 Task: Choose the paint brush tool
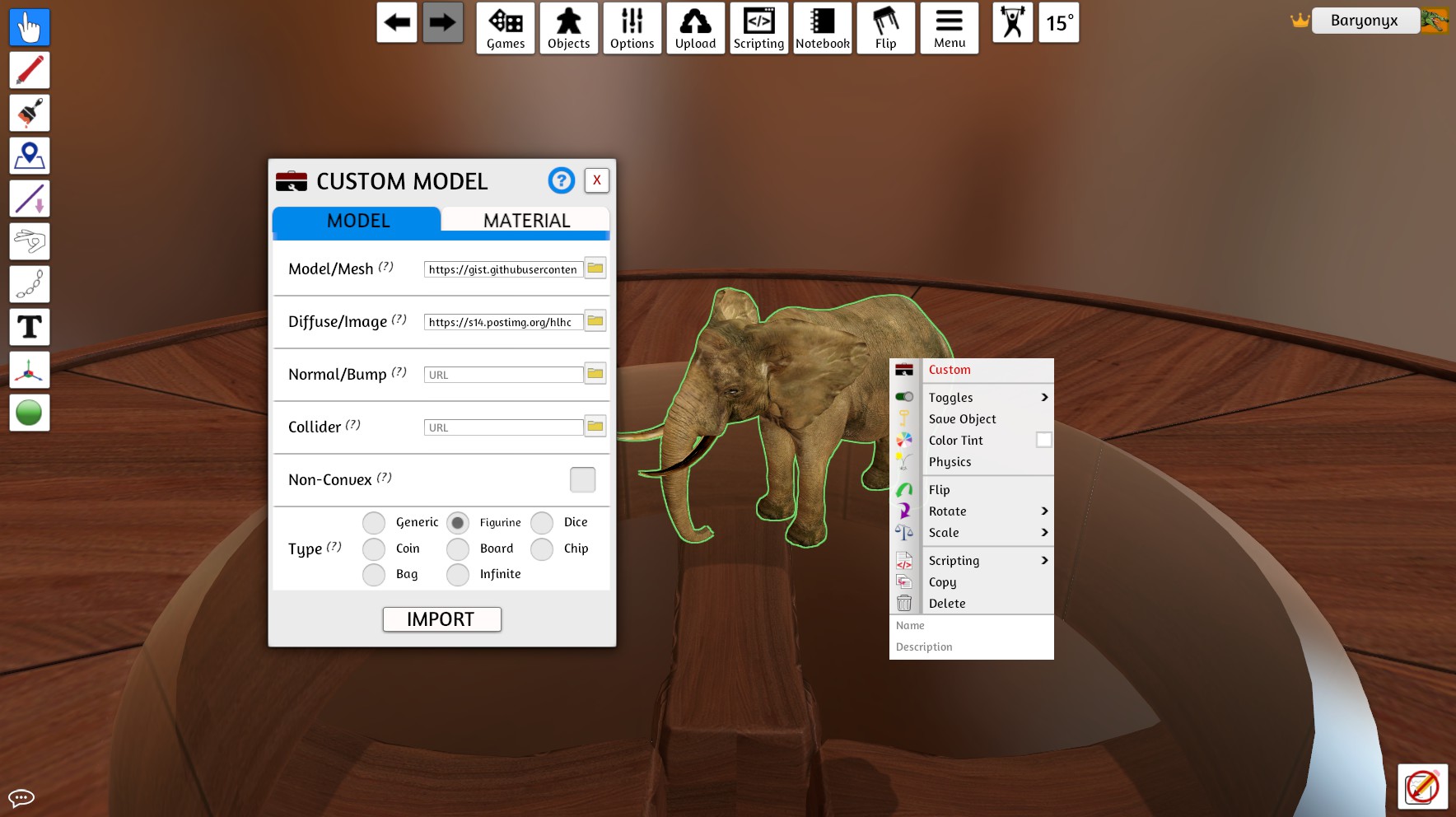coord(30,113)
